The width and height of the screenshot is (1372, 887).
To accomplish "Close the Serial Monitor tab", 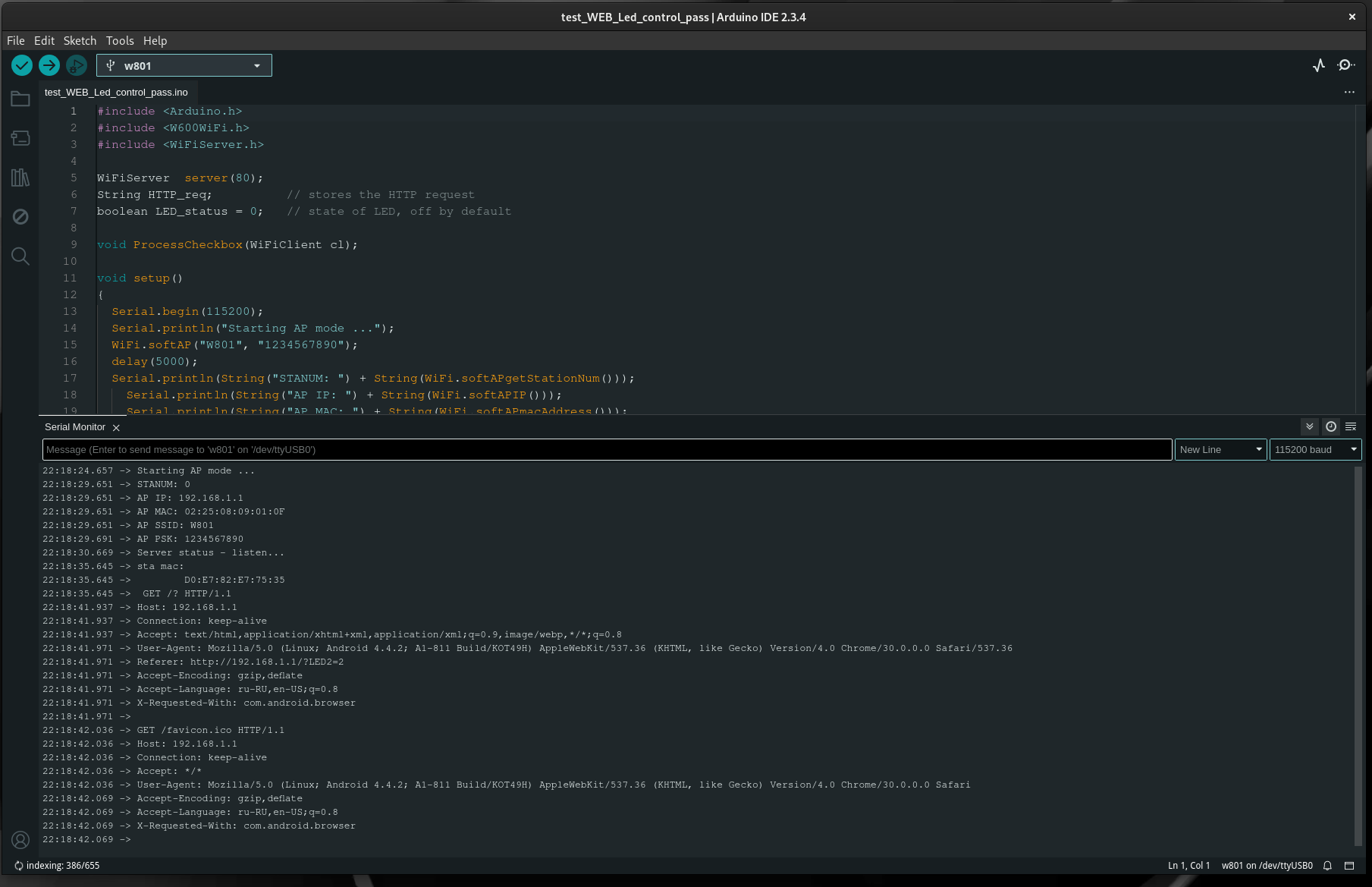I will (116, 428).
